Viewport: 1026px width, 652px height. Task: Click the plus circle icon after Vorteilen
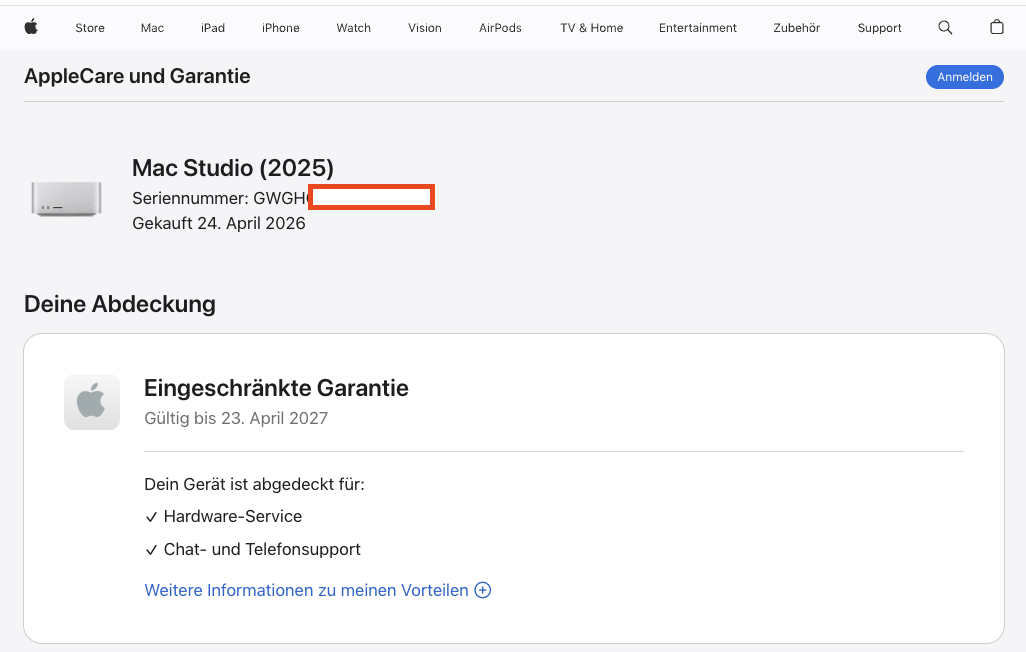(x=483, y=590)
